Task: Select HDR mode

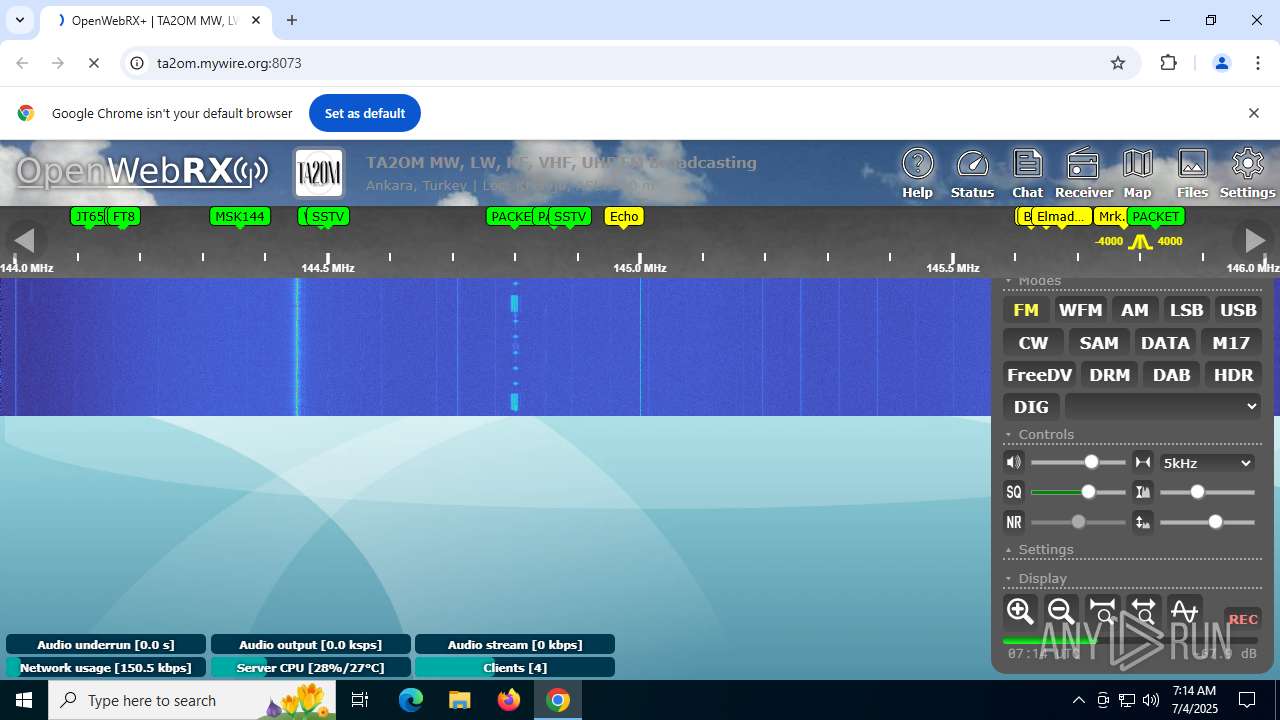Action: 1233,375
